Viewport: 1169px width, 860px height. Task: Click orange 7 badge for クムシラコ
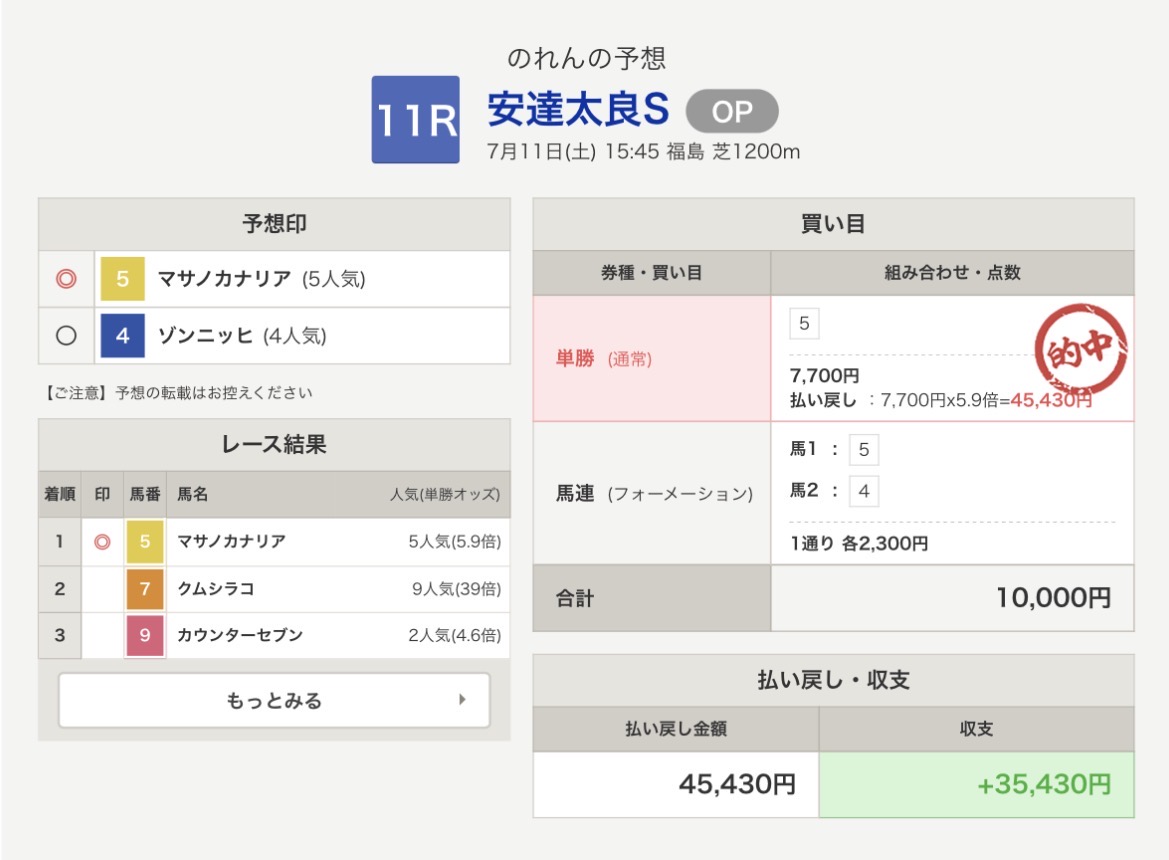tap(145, 589)
